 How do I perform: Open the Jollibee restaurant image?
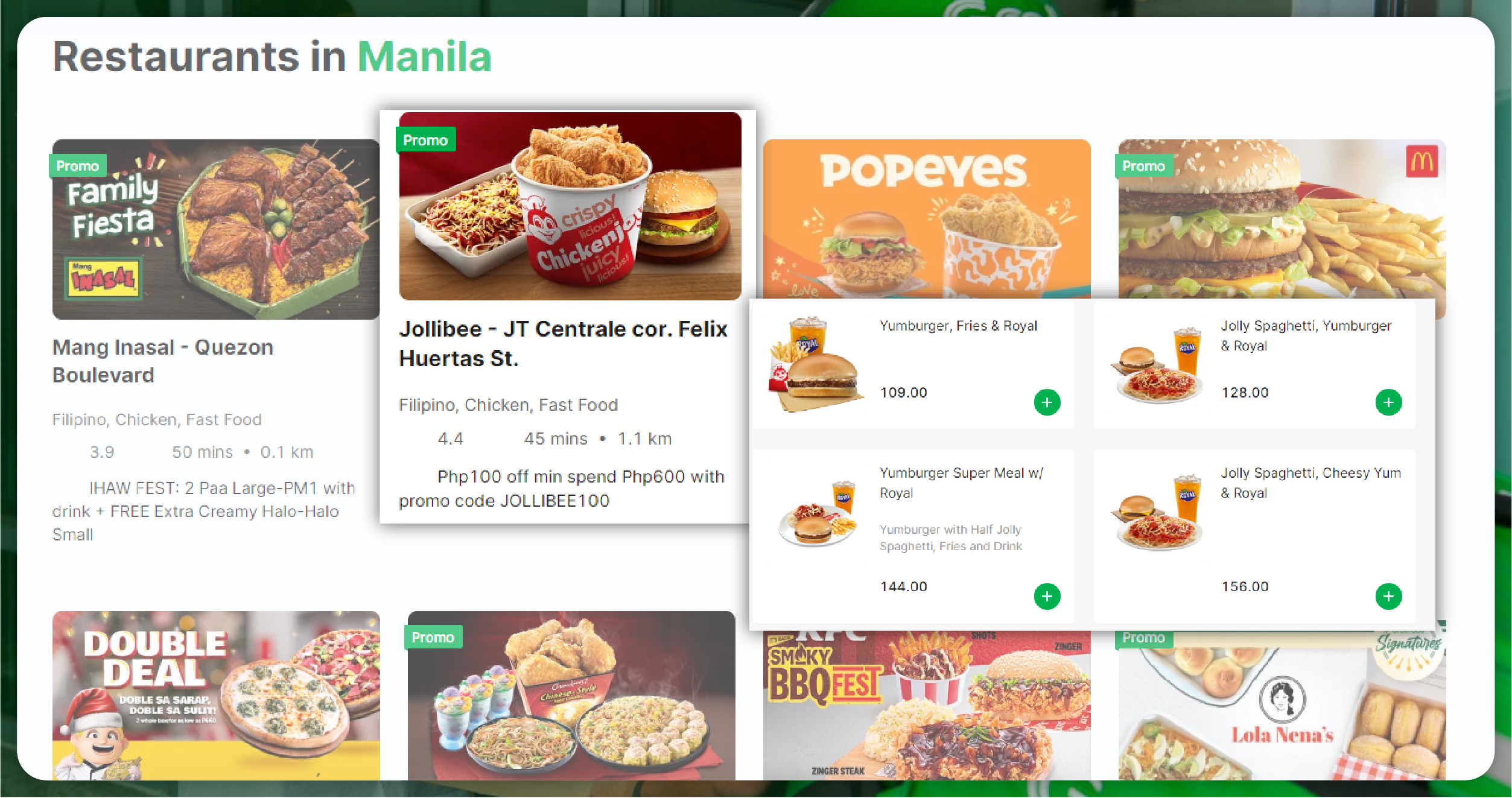click(x=570, y=206)
